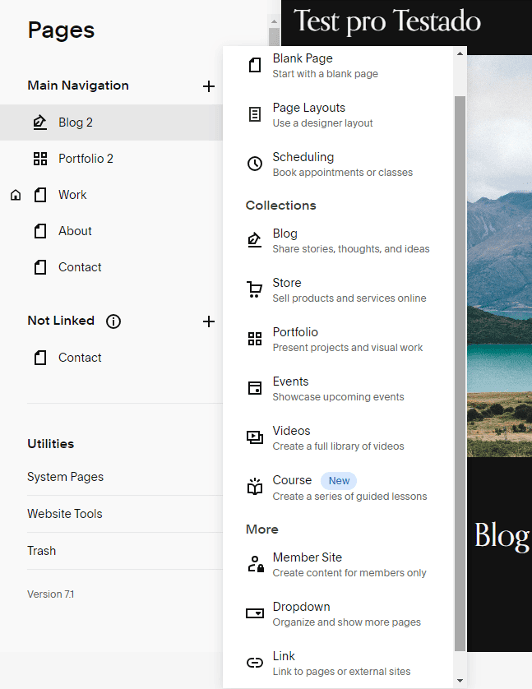The image size is (532, 689).
Task: Click the Test pro Testado site title
Action: coord(387,22)
